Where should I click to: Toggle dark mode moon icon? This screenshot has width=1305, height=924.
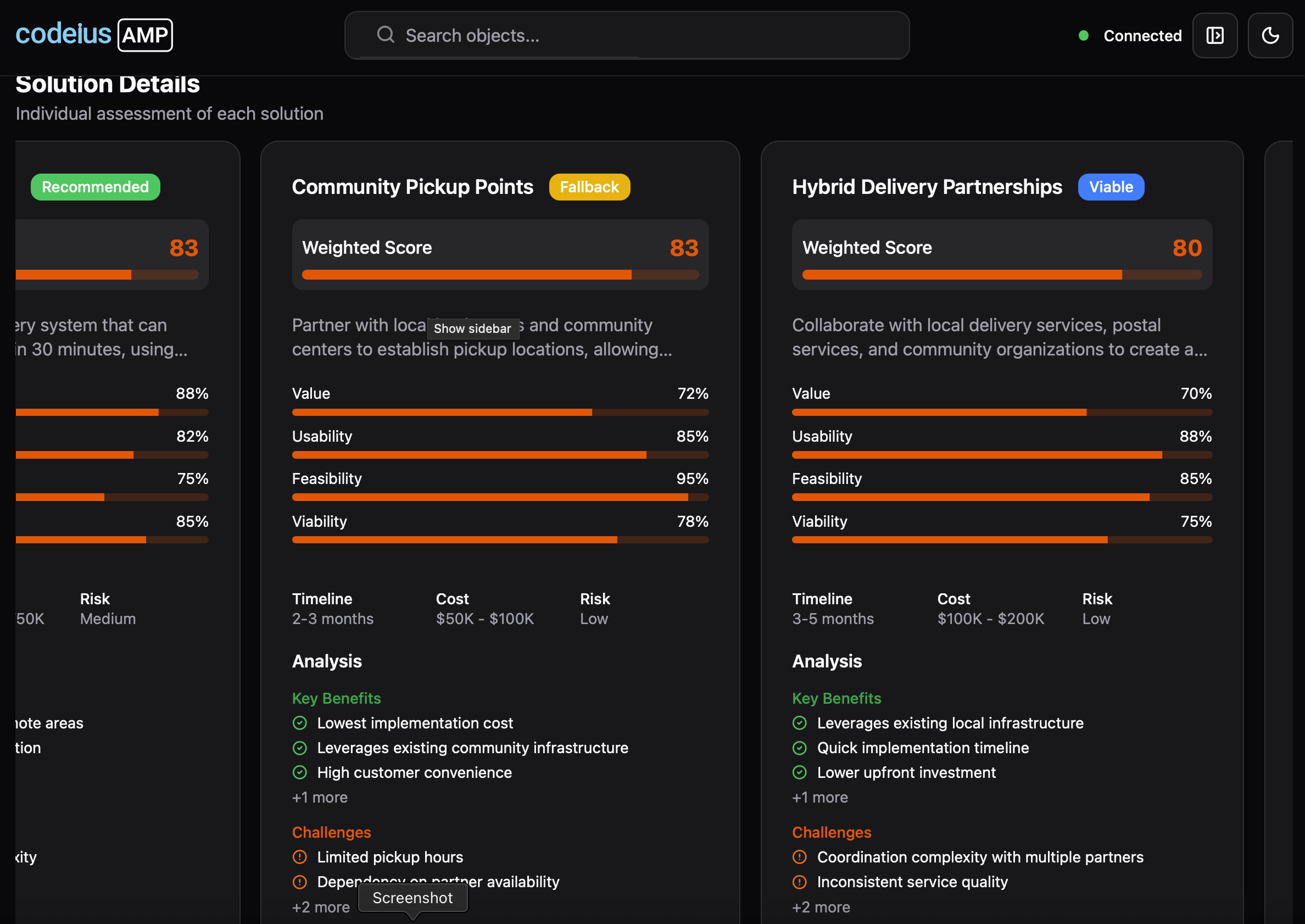(1270, 35)
